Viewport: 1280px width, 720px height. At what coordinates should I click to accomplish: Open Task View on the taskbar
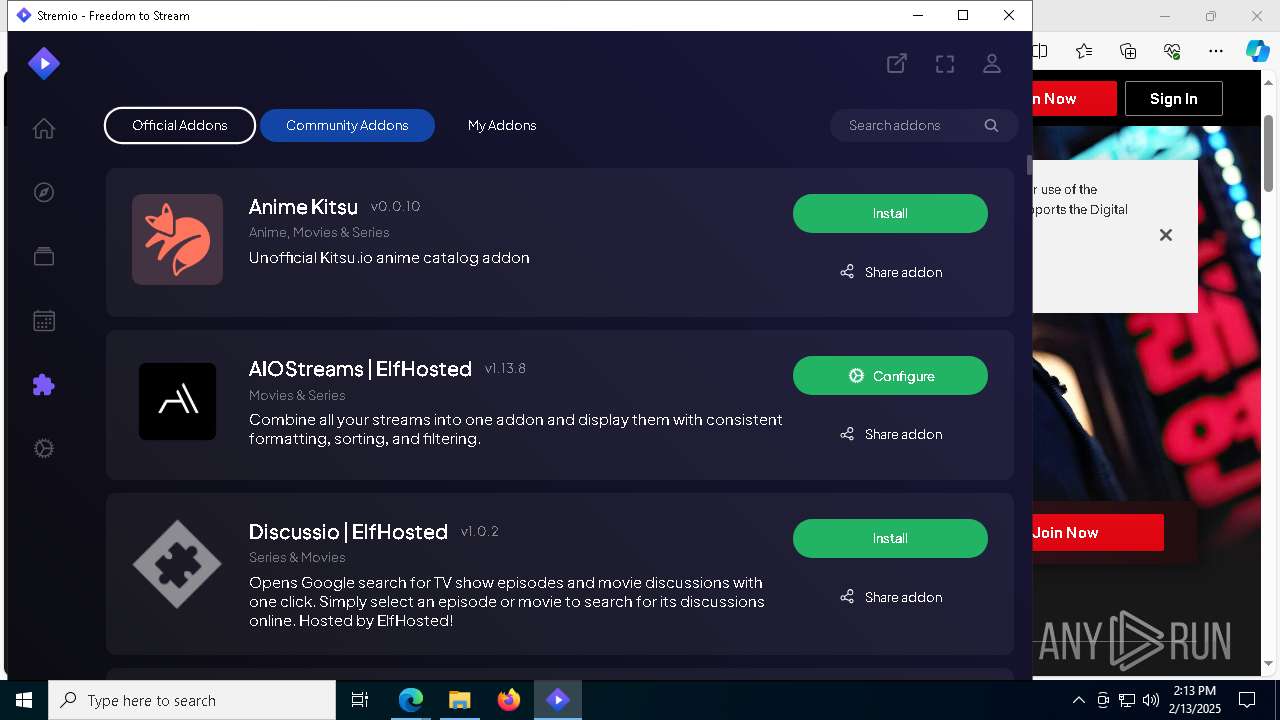pyautogui.click(x=360, y=700)
